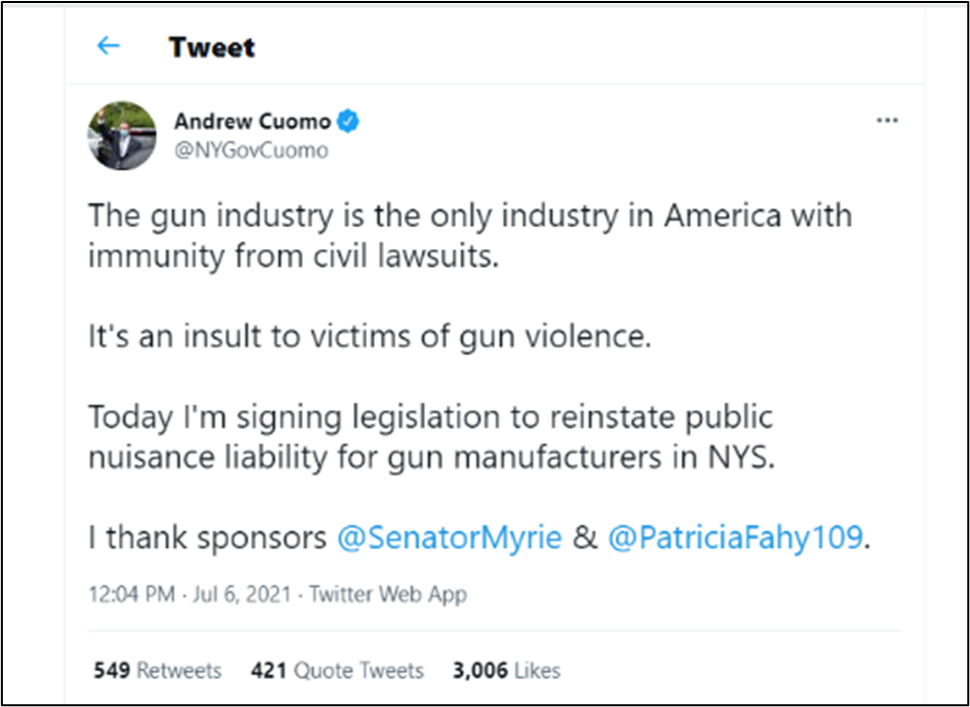Click the Twitter Web App source
This screenshot has width=970, height=707.
click(388, 594)
